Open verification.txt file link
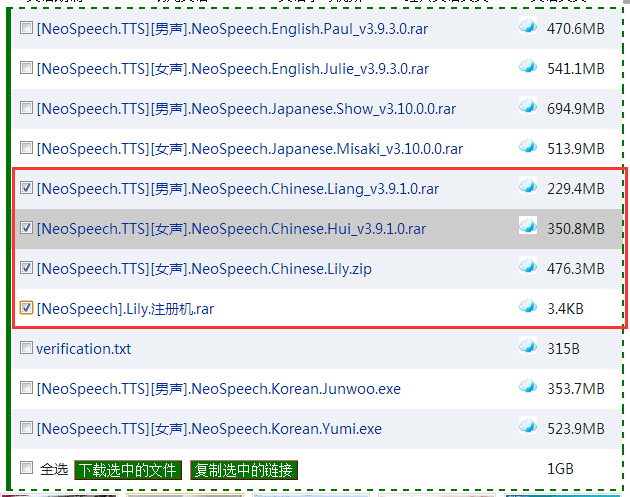The width and height of the screenshot is (630, 497). click(84, 349)
